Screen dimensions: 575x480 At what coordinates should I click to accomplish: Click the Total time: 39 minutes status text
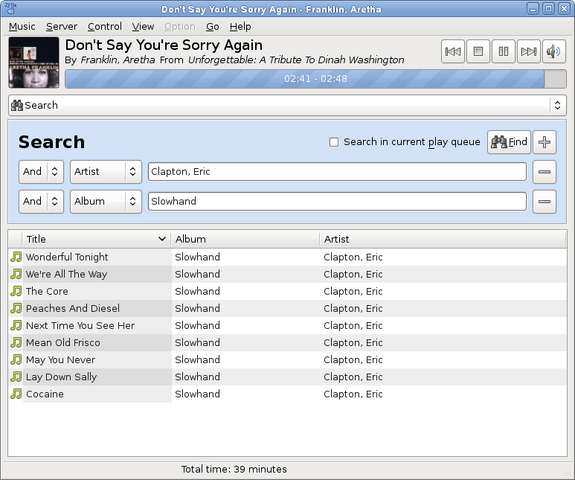(234, 469)
